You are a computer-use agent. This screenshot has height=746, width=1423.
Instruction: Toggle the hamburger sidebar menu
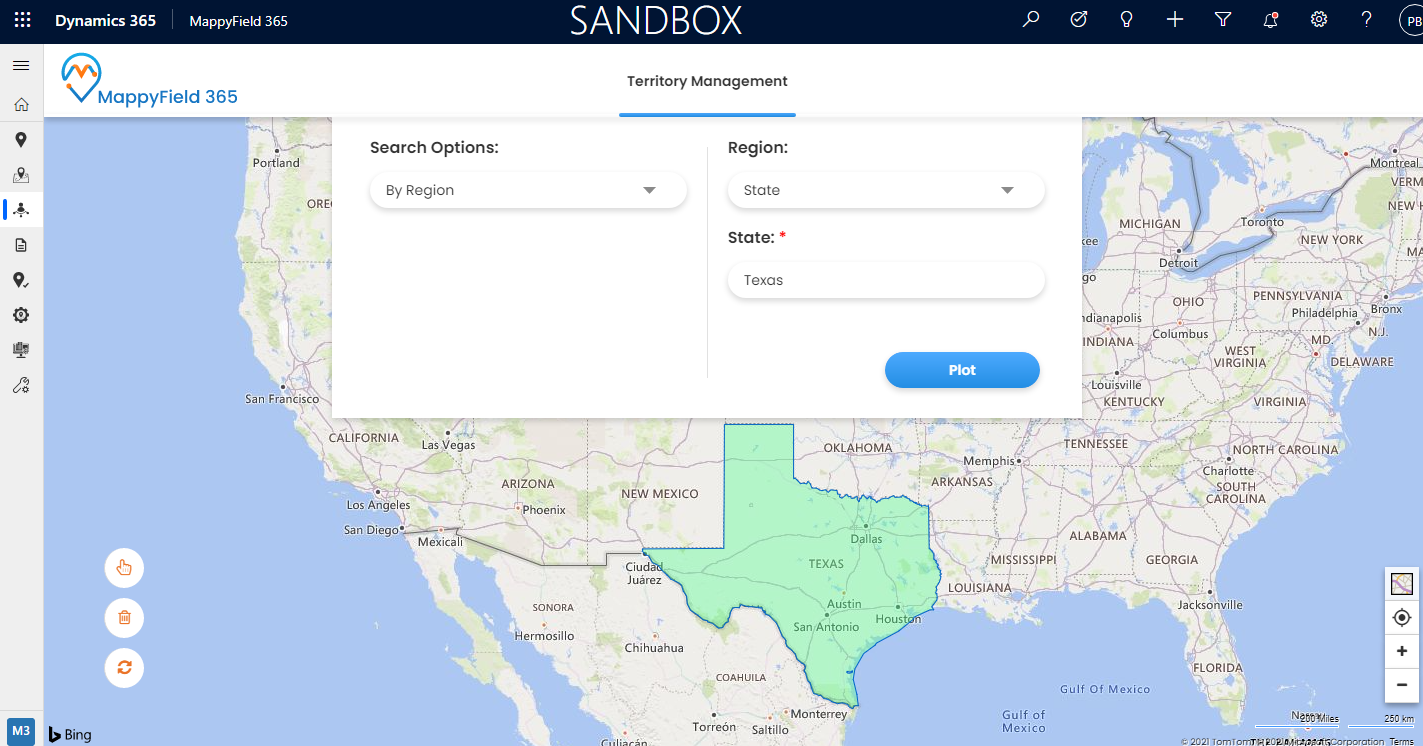tap(21, 65)
